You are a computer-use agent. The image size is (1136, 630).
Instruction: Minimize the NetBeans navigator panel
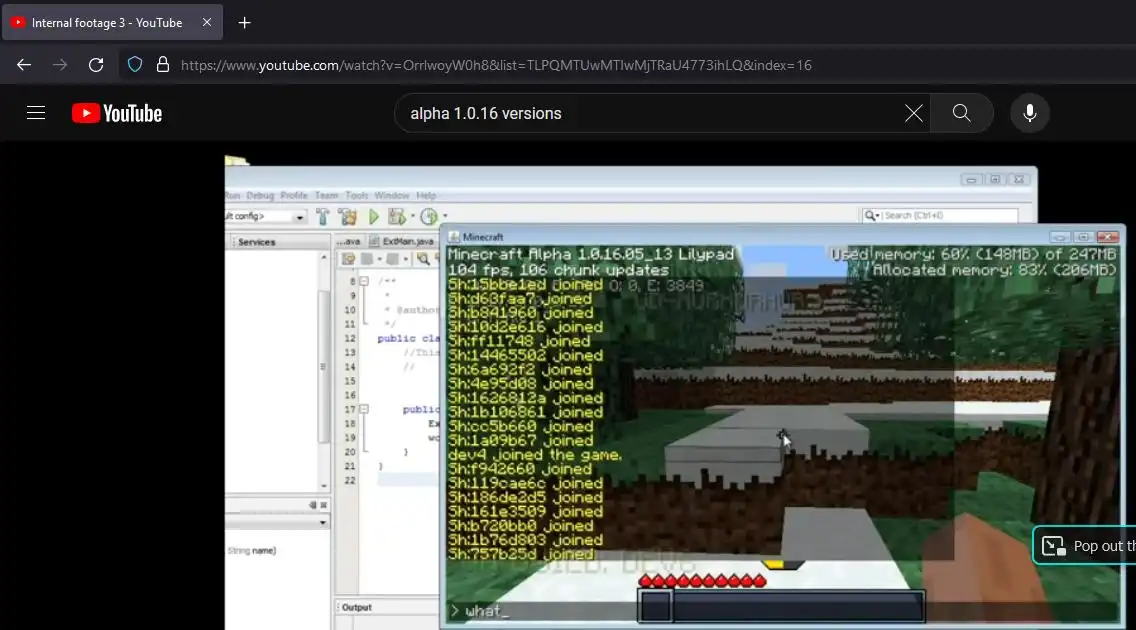pos(313,505)
